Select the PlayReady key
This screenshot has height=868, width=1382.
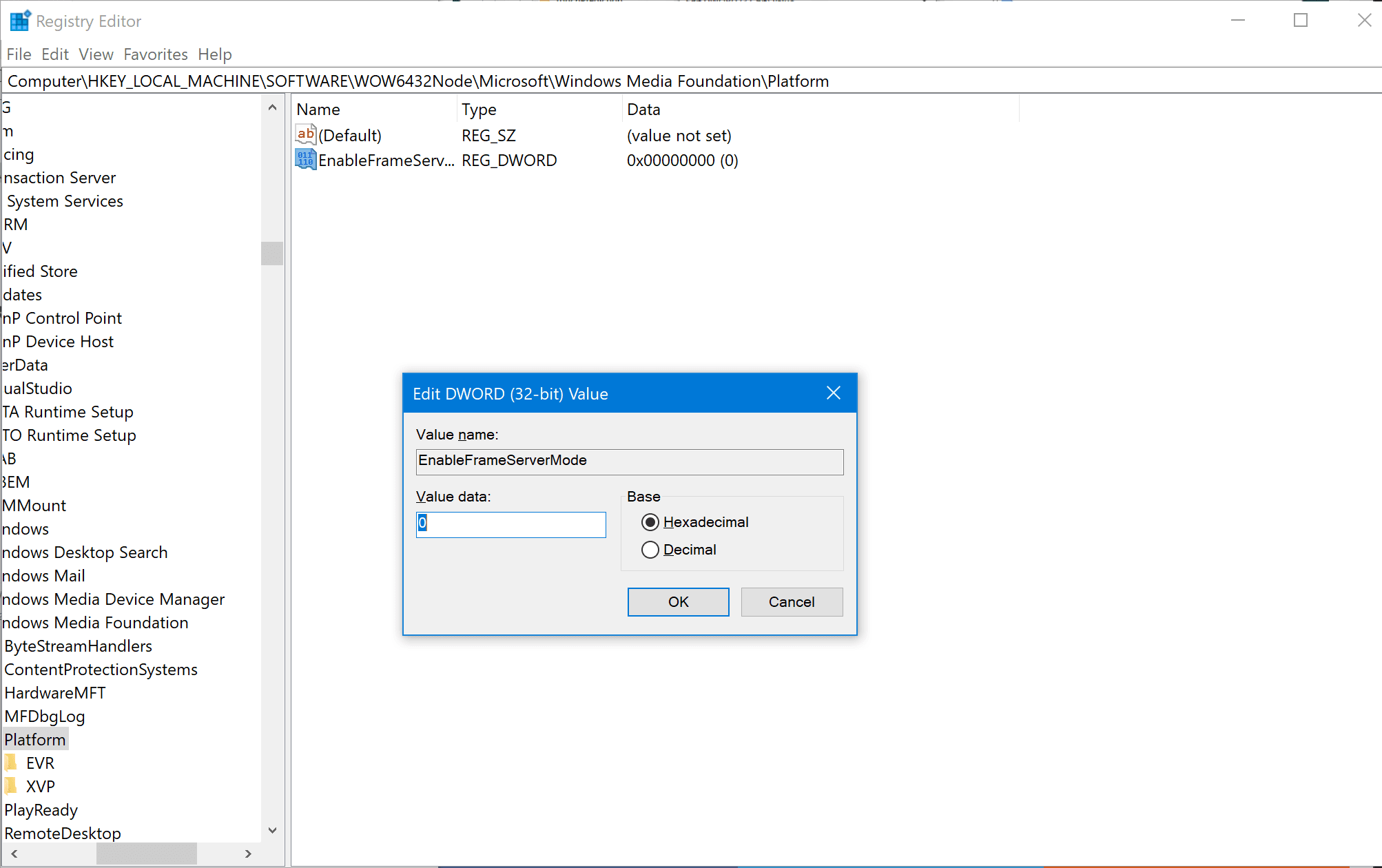pyautogui.click(x=41, y=809)
